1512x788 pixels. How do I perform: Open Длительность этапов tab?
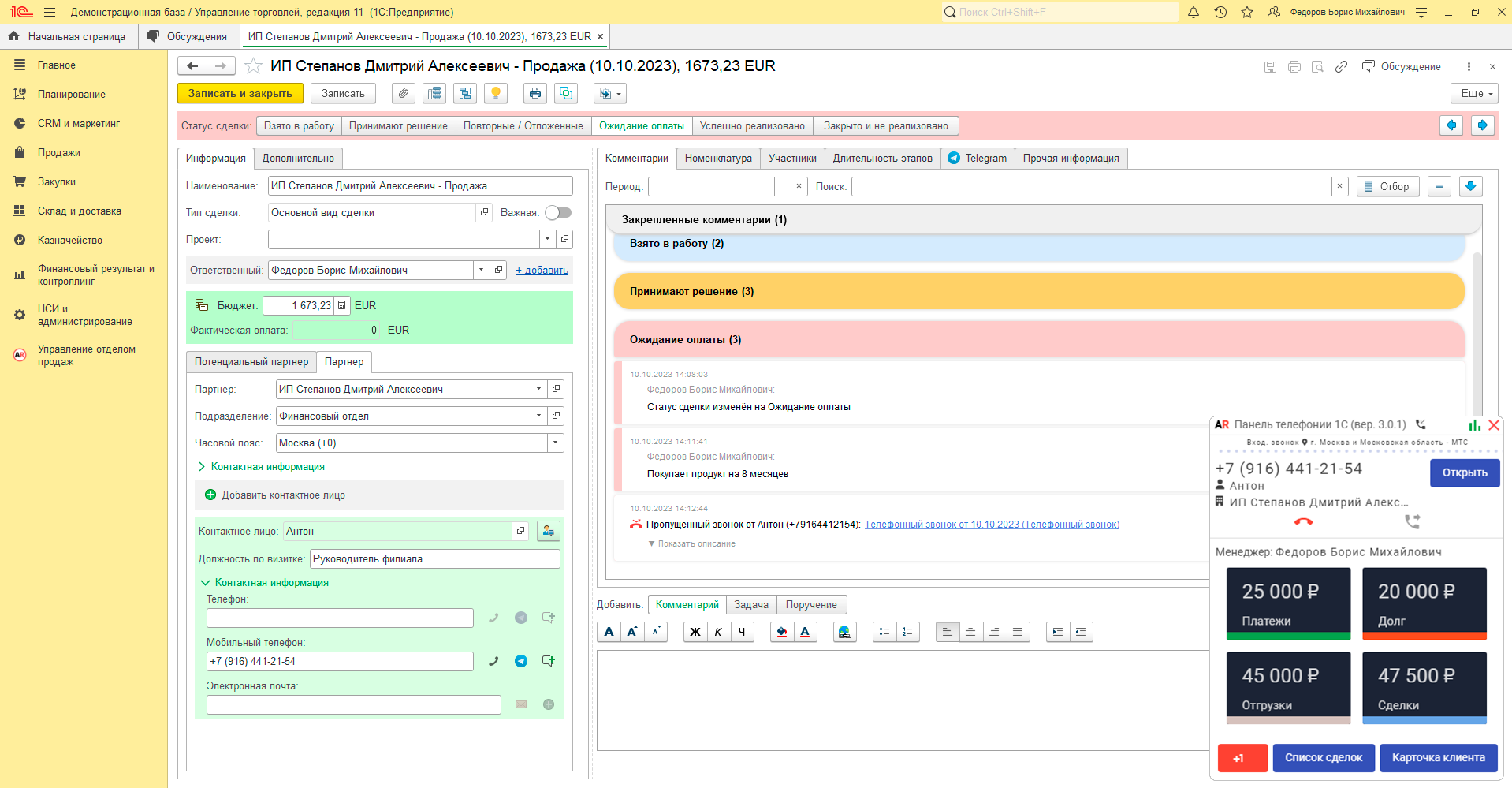[x=882, y=158]
